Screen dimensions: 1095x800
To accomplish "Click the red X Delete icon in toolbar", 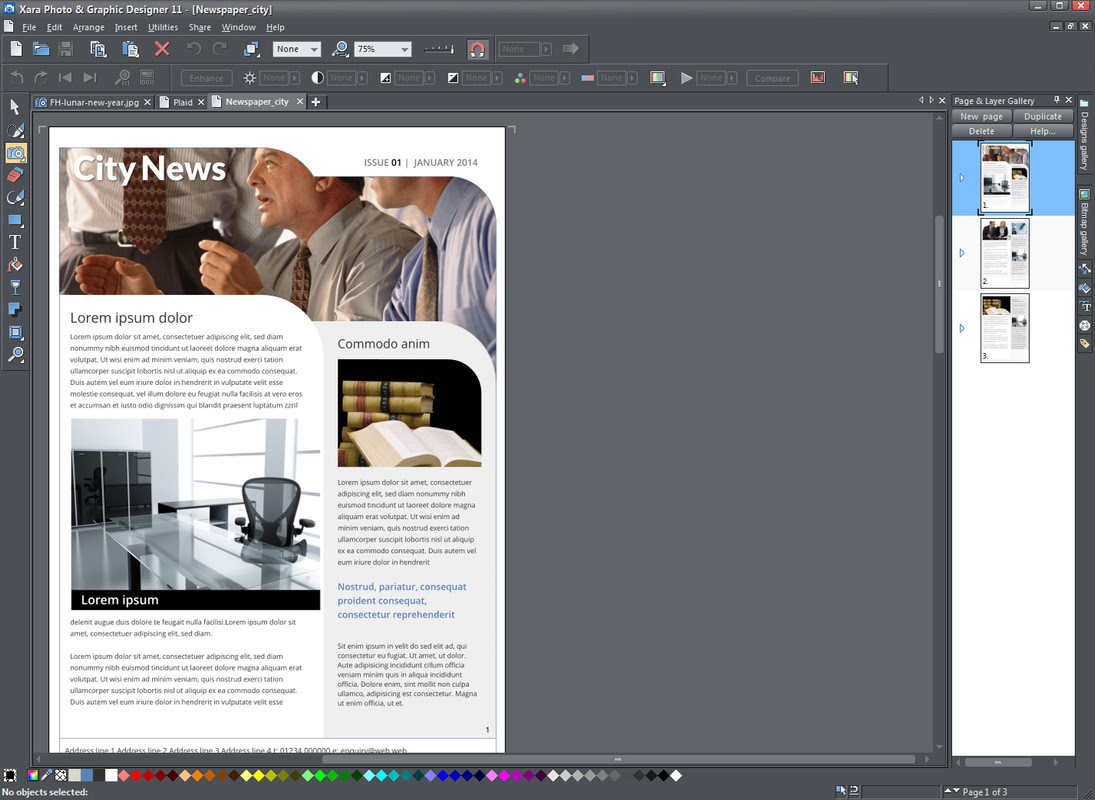I will tap(162, 49).
